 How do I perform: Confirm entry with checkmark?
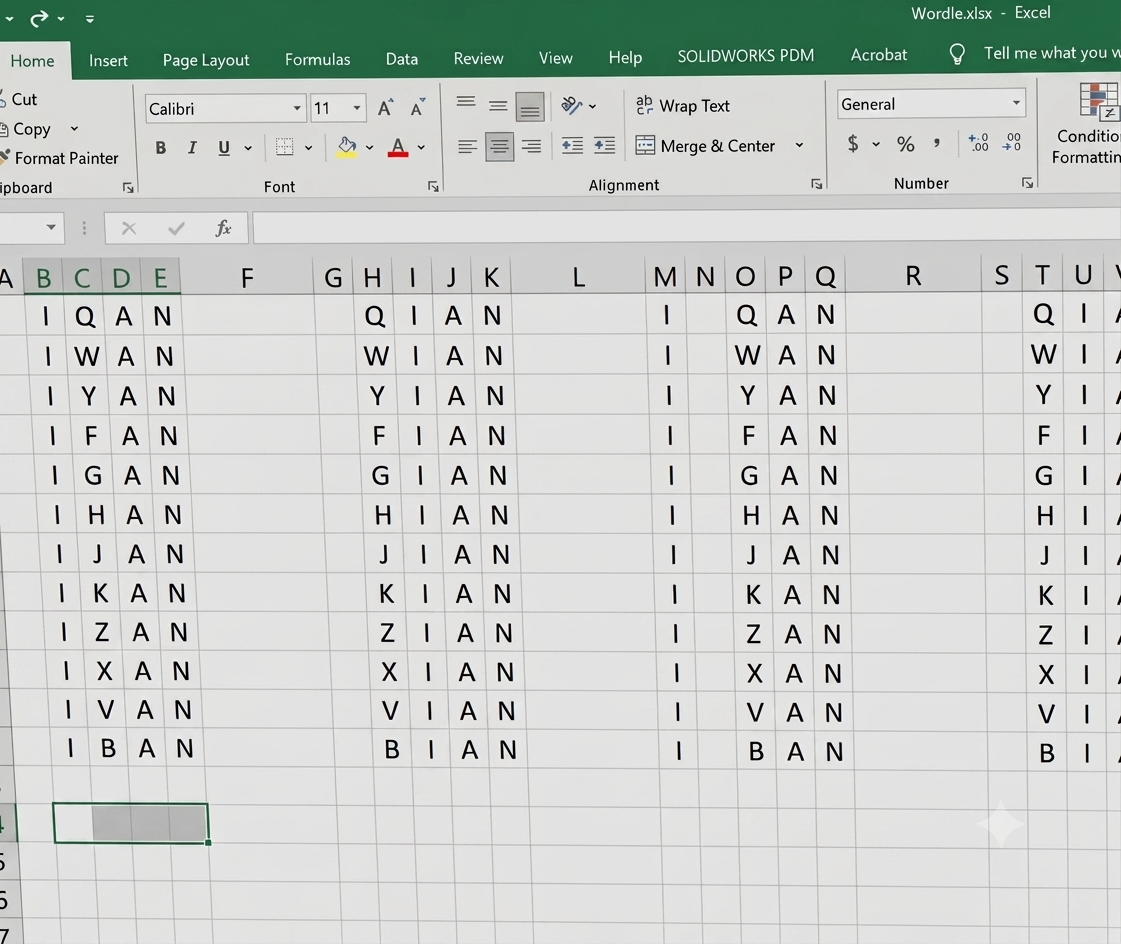point(176,228)
